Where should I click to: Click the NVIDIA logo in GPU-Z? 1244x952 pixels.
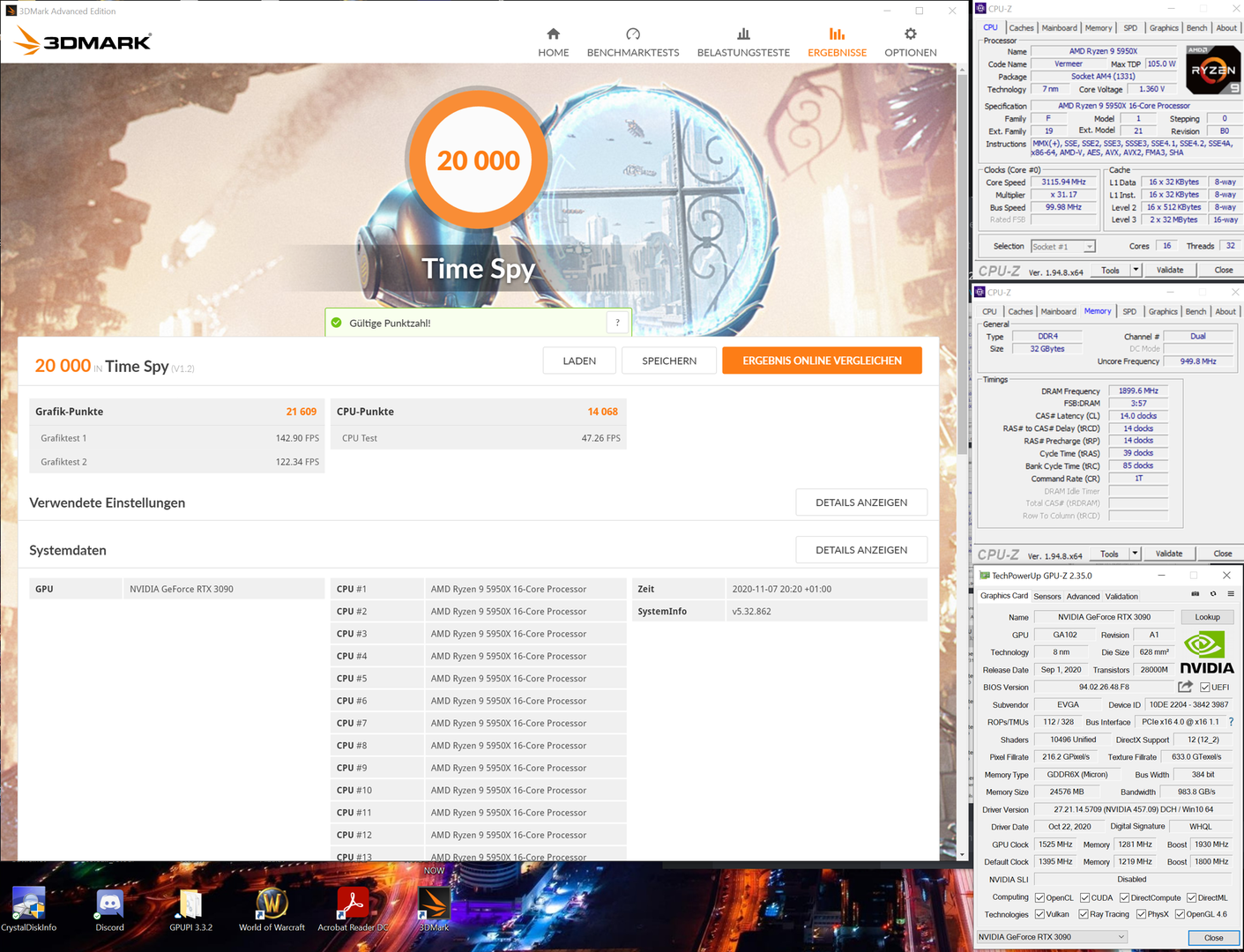(x=1207, y=652)
